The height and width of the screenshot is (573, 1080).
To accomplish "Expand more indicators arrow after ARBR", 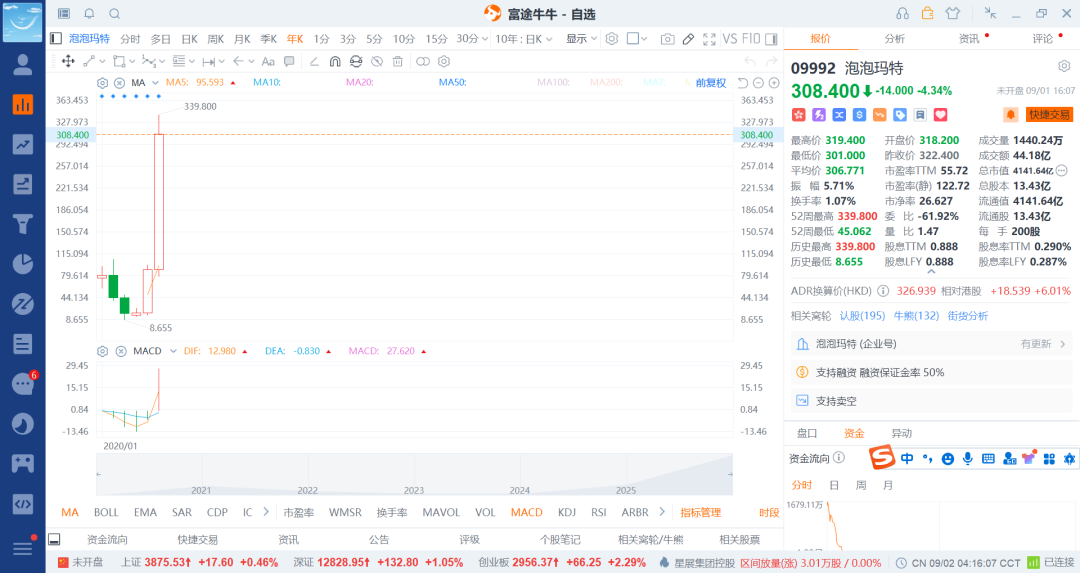I will (x=662, y=512).
